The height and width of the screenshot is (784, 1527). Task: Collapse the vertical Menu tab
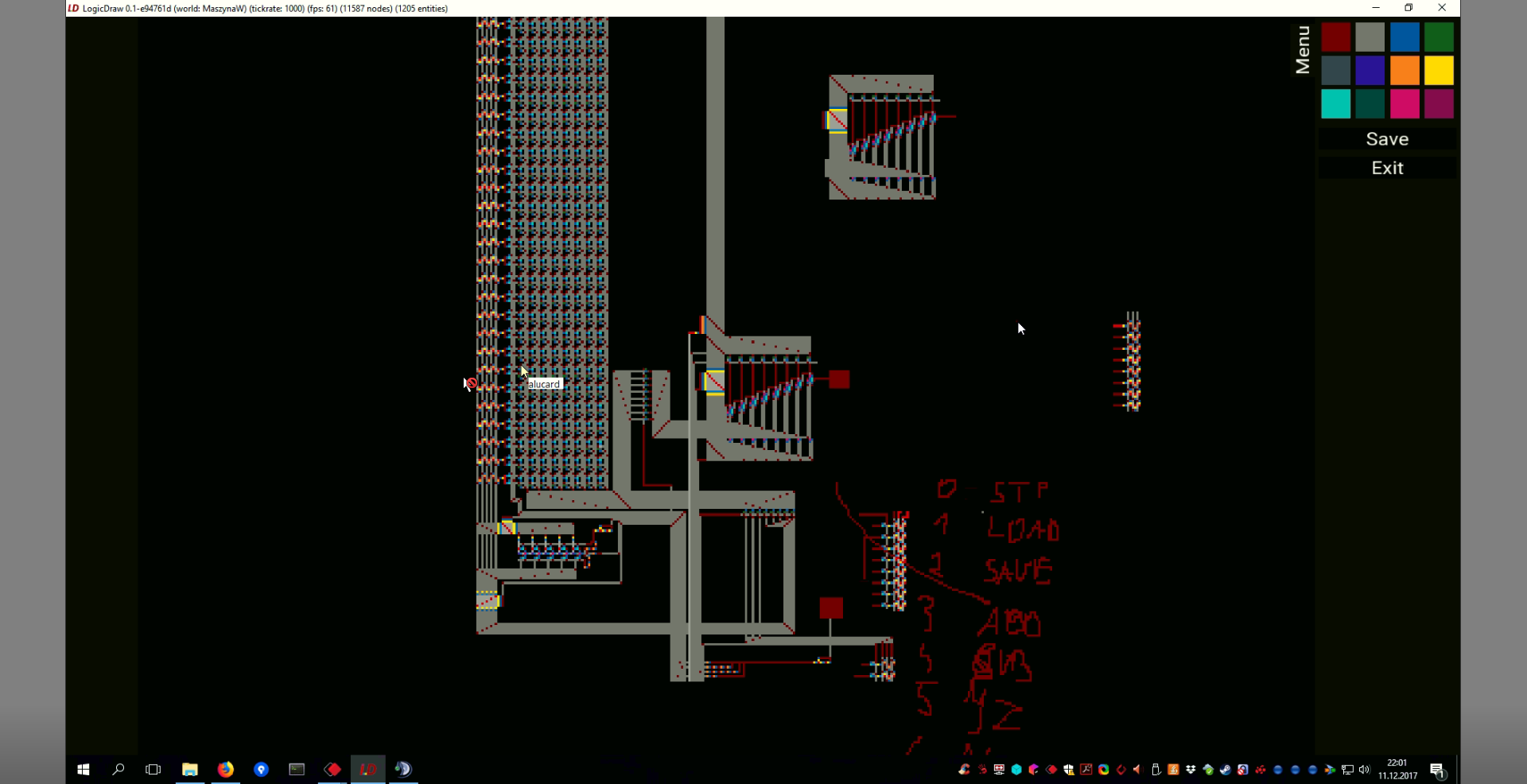[1302, 49]
